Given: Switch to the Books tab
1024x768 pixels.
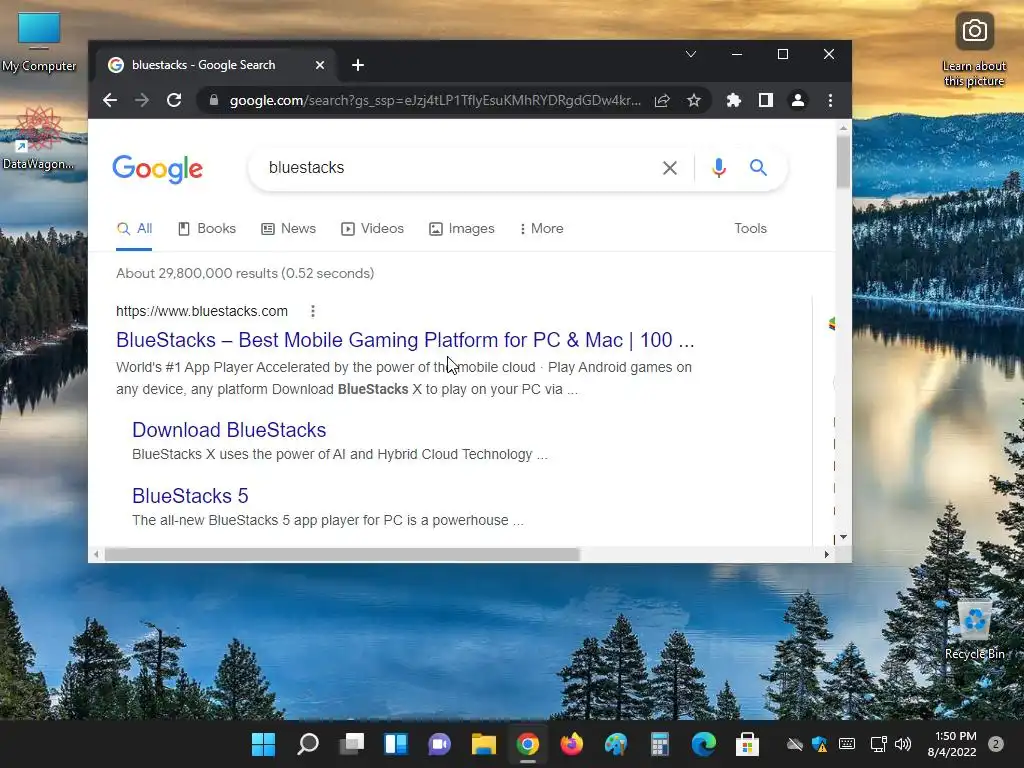Looking at the screenshot, I should pos(207,229).
